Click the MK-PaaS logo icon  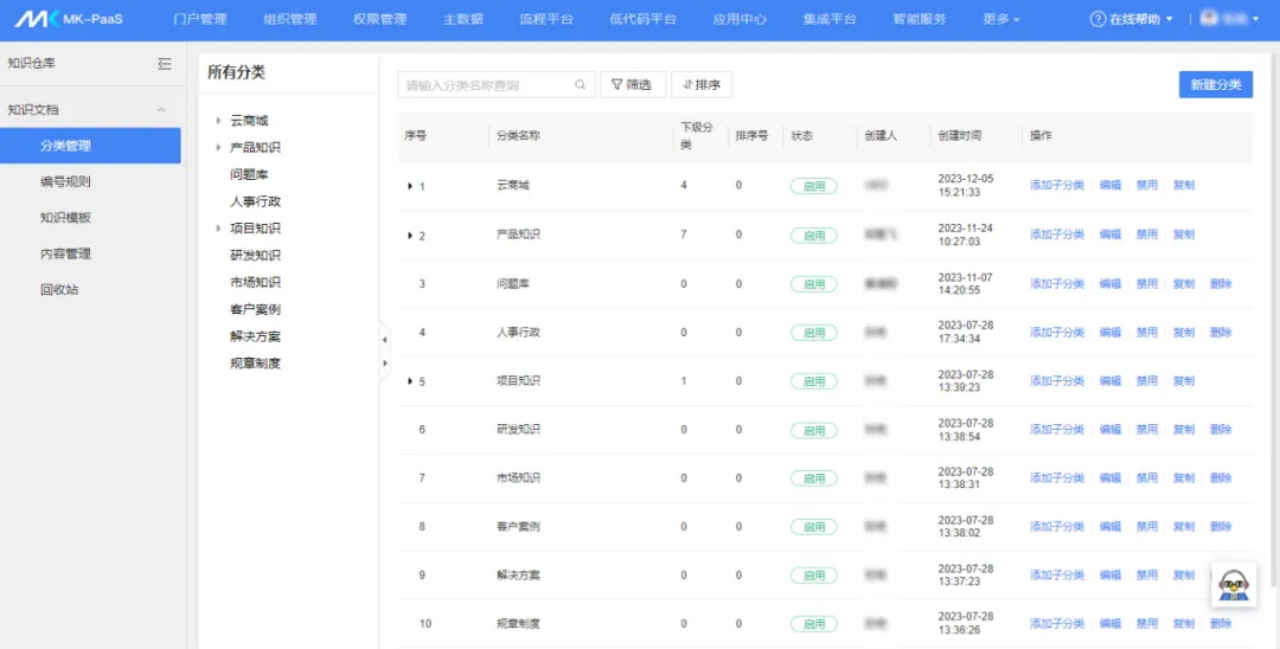click(36, 19)
